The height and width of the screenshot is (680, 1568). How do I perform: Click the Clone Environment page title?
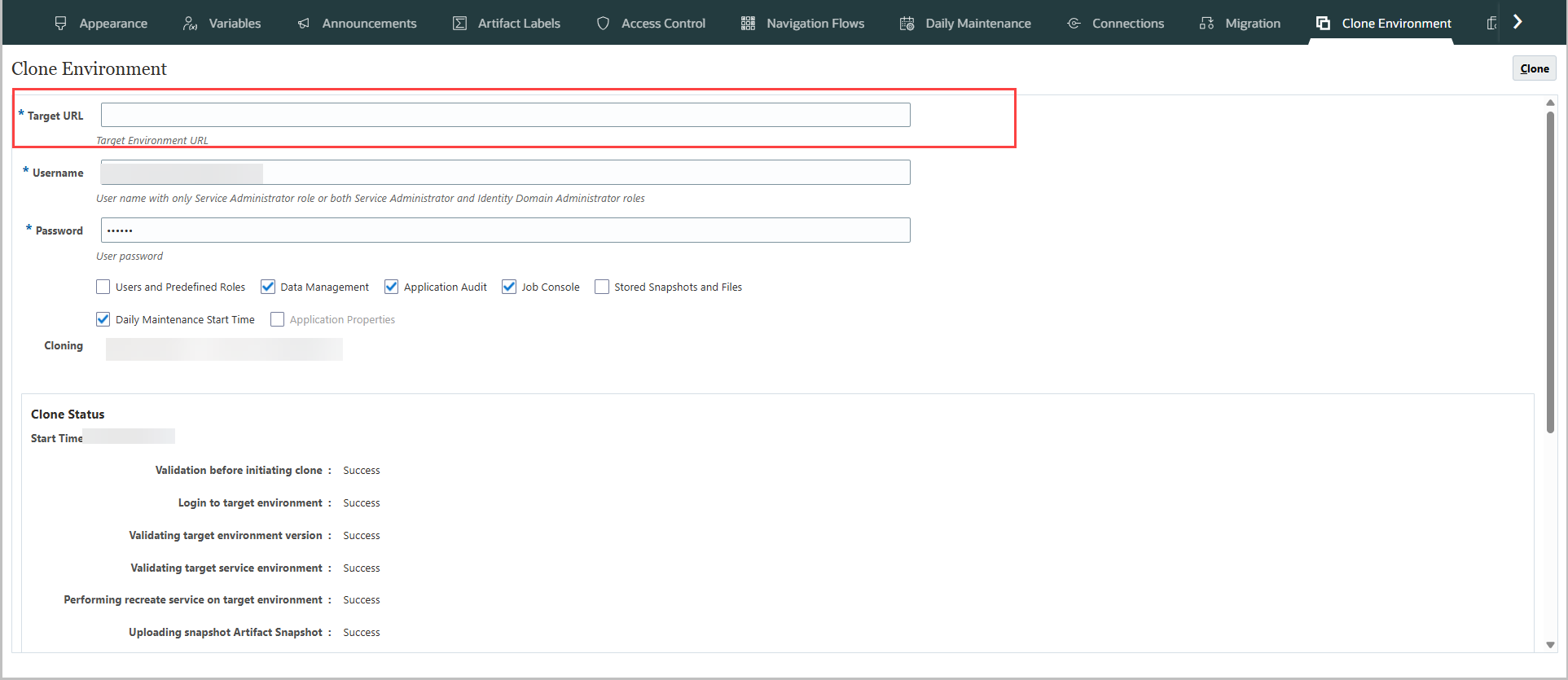pos(89,69)
